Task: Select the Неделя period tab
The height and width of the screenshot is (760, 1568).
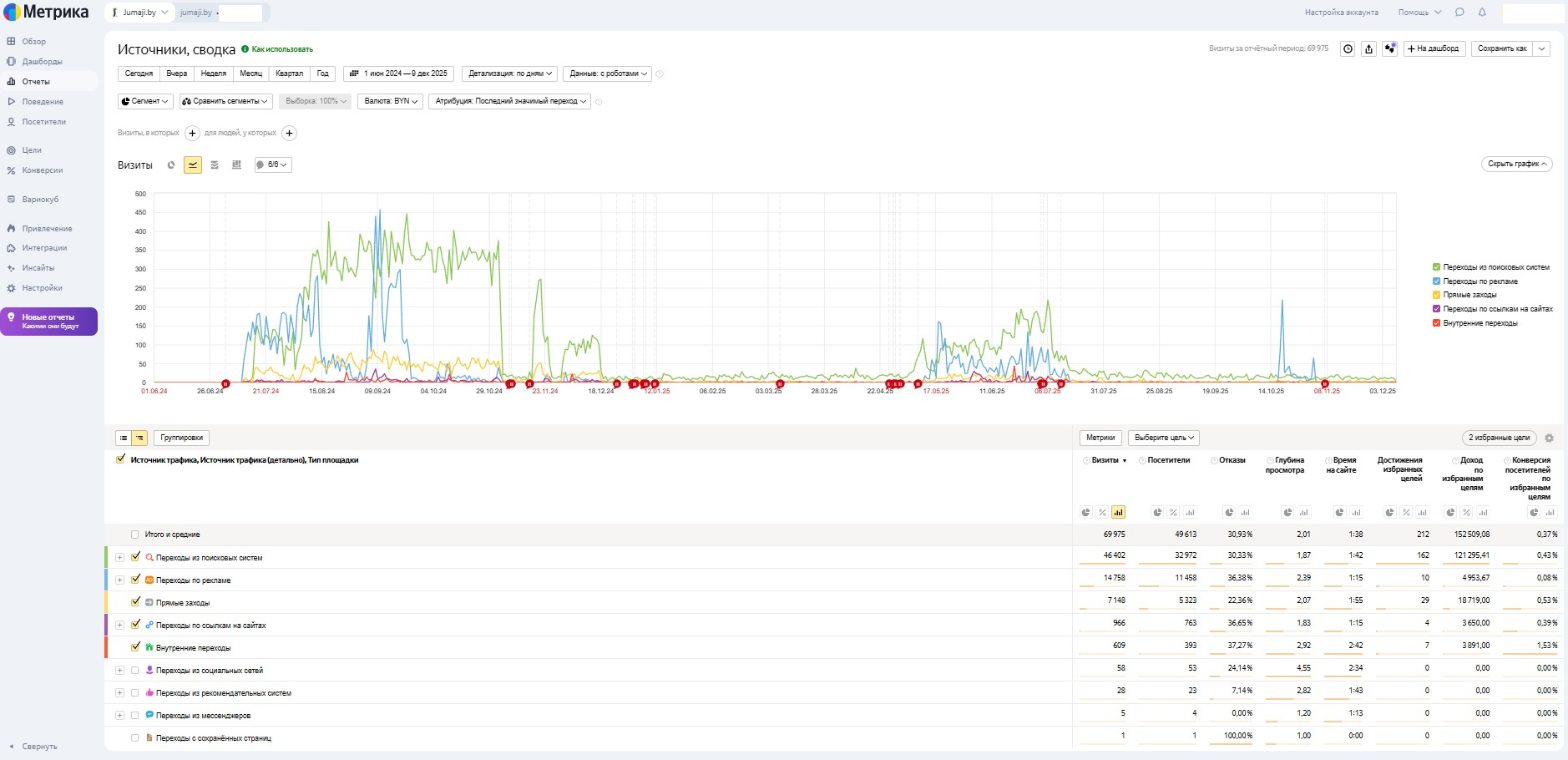Action: [214, 73]
